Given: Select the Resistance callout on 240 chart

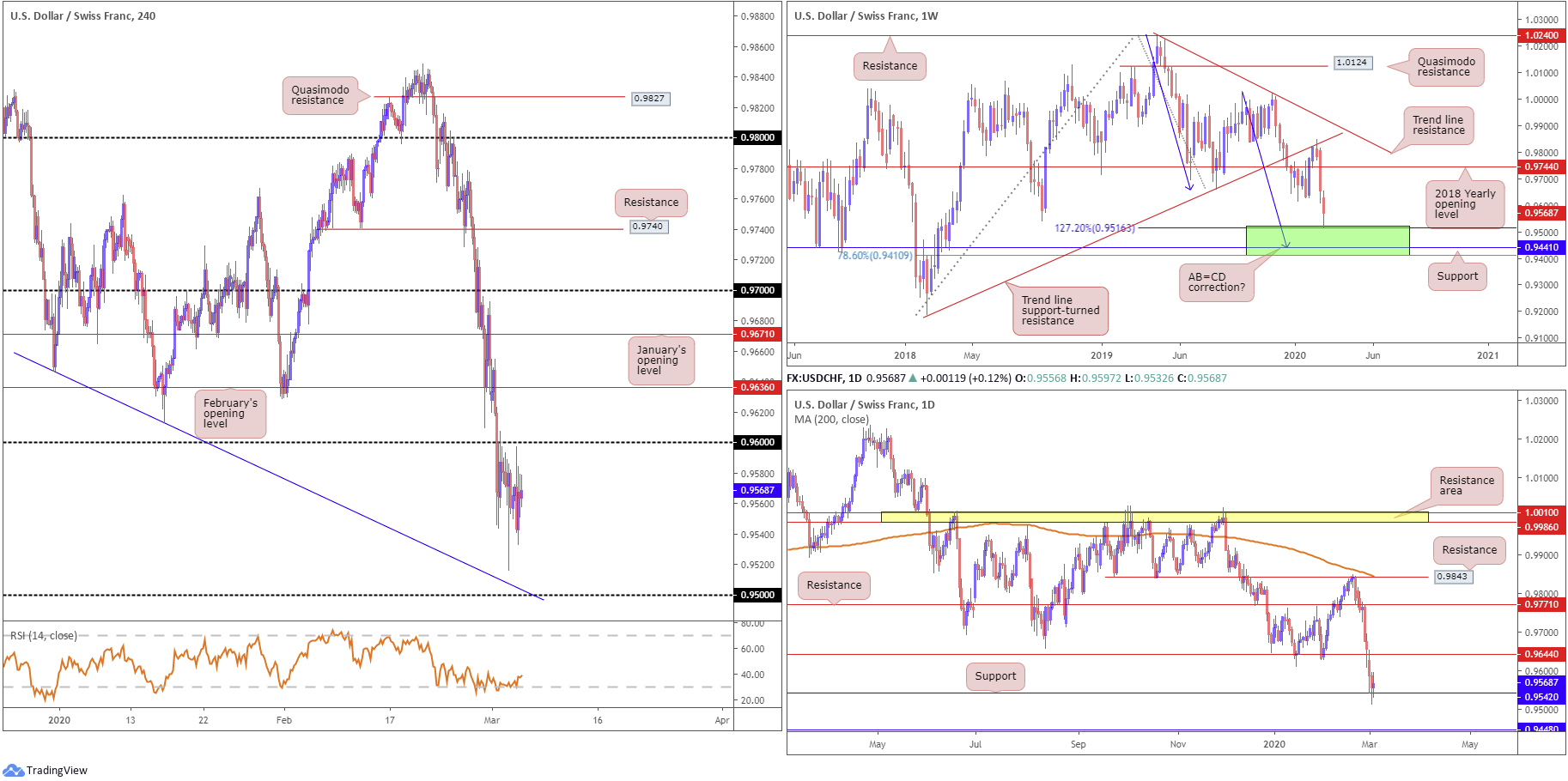Looking at the screenshot, I should point(651,203).
